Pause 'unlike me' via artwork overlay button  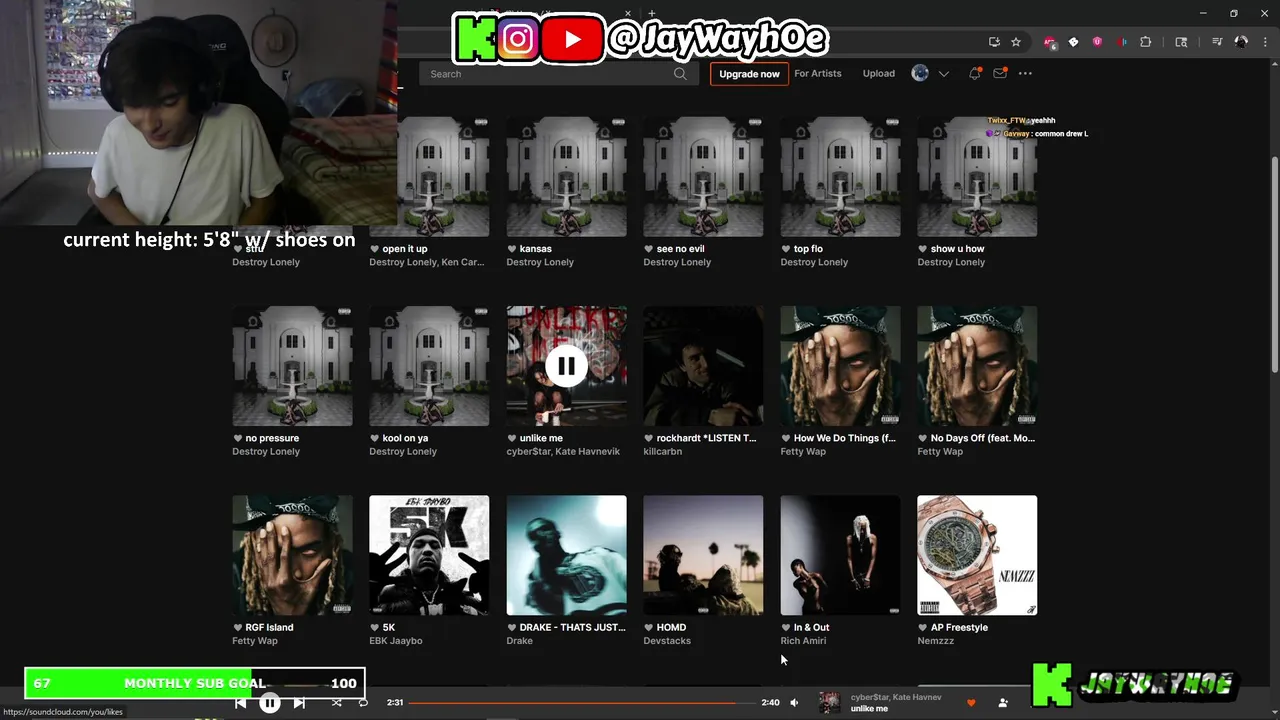coord(566,366)
